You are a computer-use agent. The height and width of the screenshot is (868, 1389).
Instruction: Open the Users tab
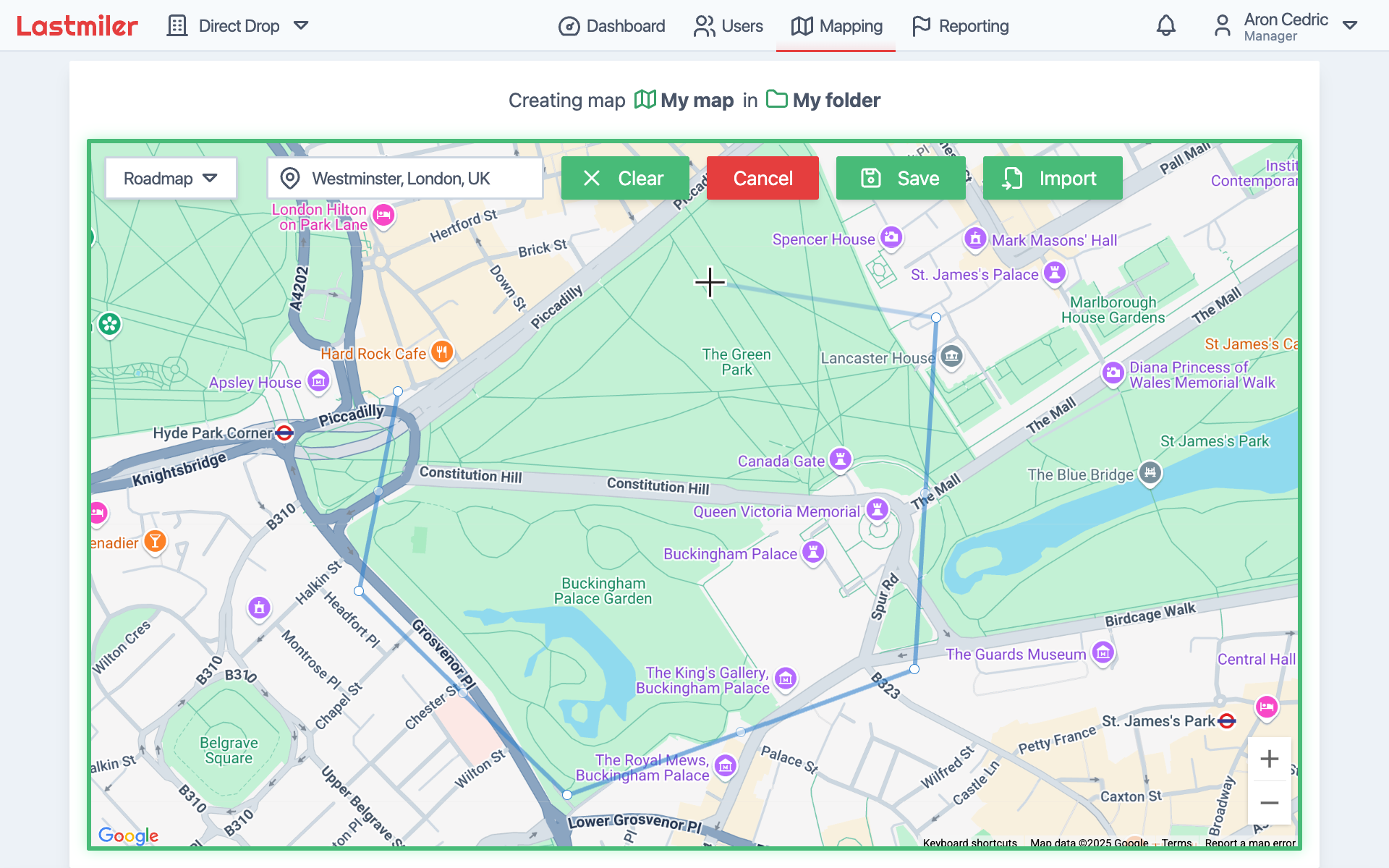click(x=729, y=26)
